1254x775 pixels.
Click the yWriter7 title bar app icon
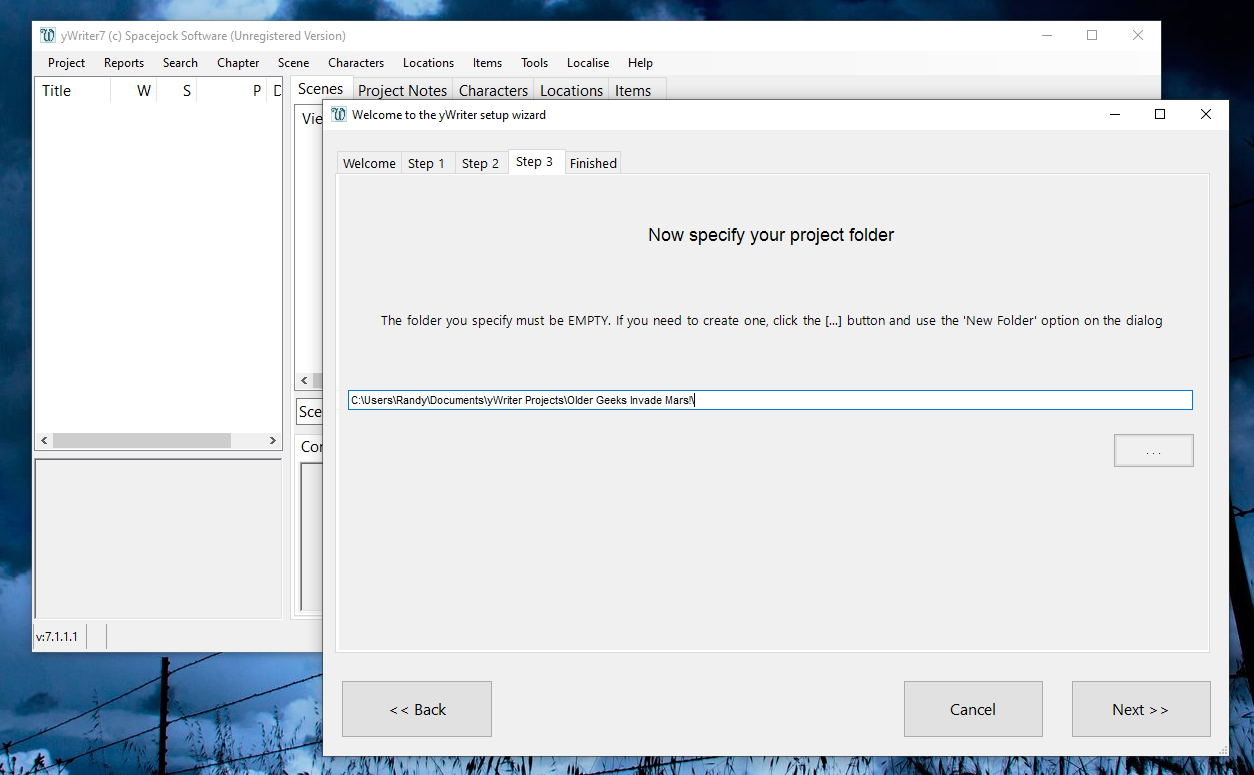tap(48, 35)
